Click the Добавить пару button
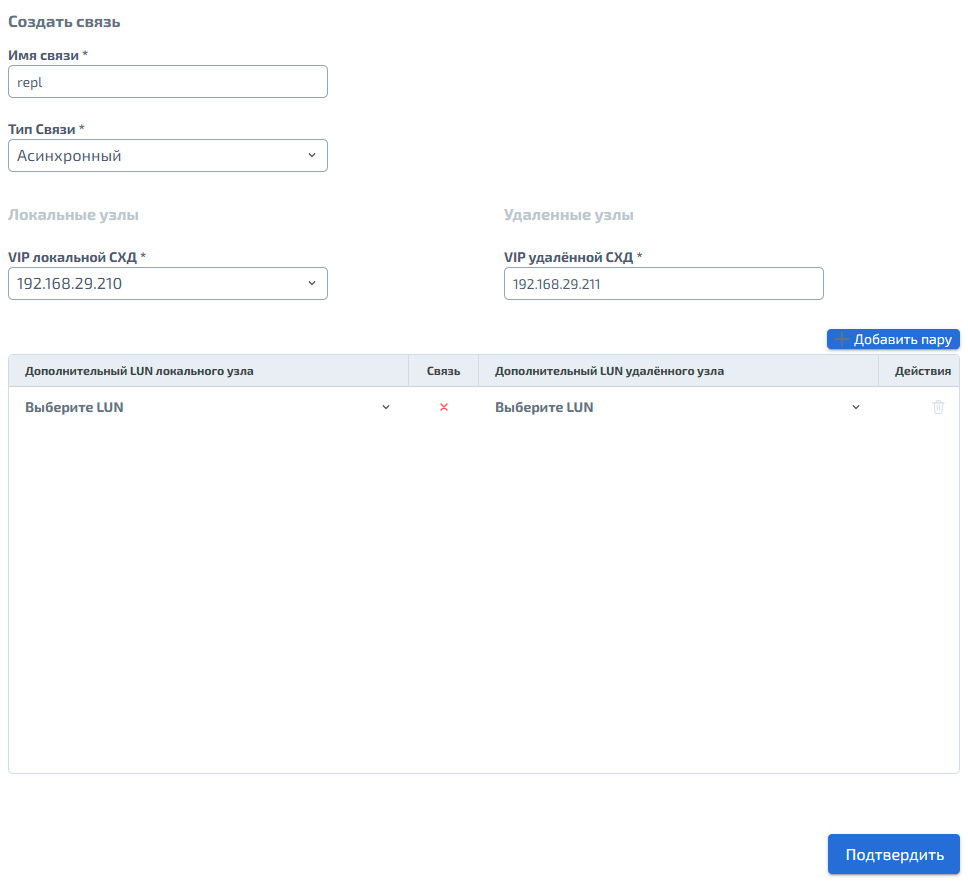968x887 pixels. [893, 339]
